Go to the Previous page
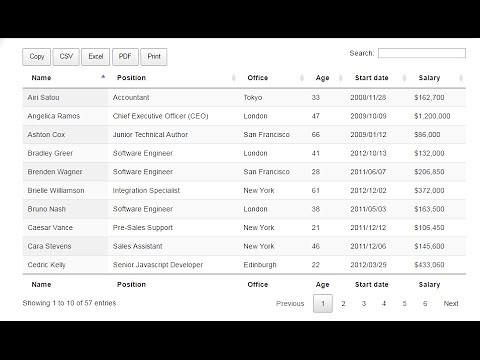This screenshot has height=360, width=480. point(290,303)
